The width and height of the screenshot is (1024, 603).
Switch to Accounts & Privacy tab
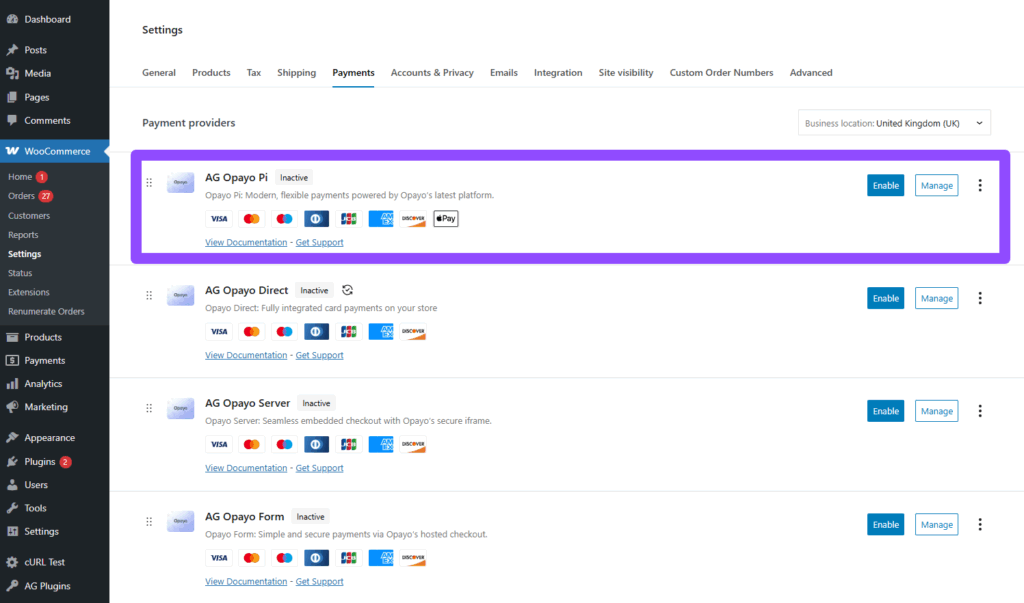point(432,73)
